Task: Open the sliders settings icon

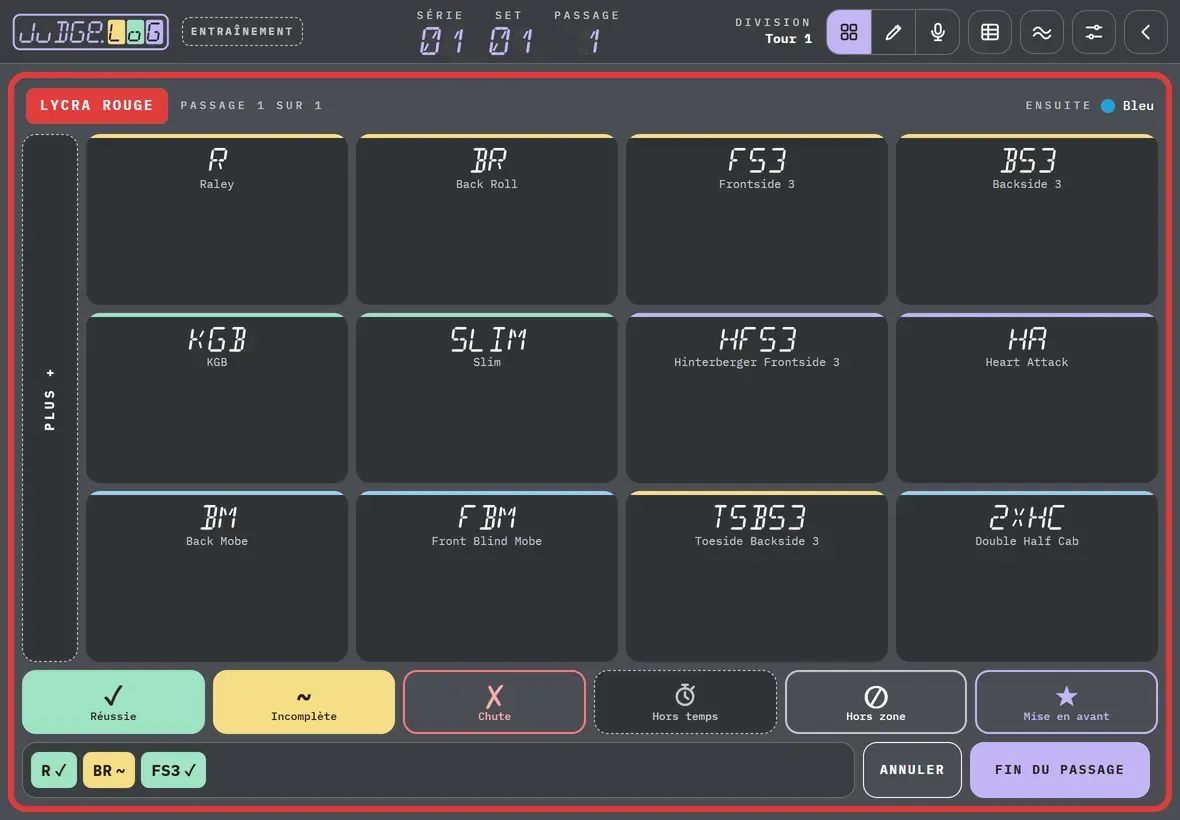Action: click(x=1093, y=32)
